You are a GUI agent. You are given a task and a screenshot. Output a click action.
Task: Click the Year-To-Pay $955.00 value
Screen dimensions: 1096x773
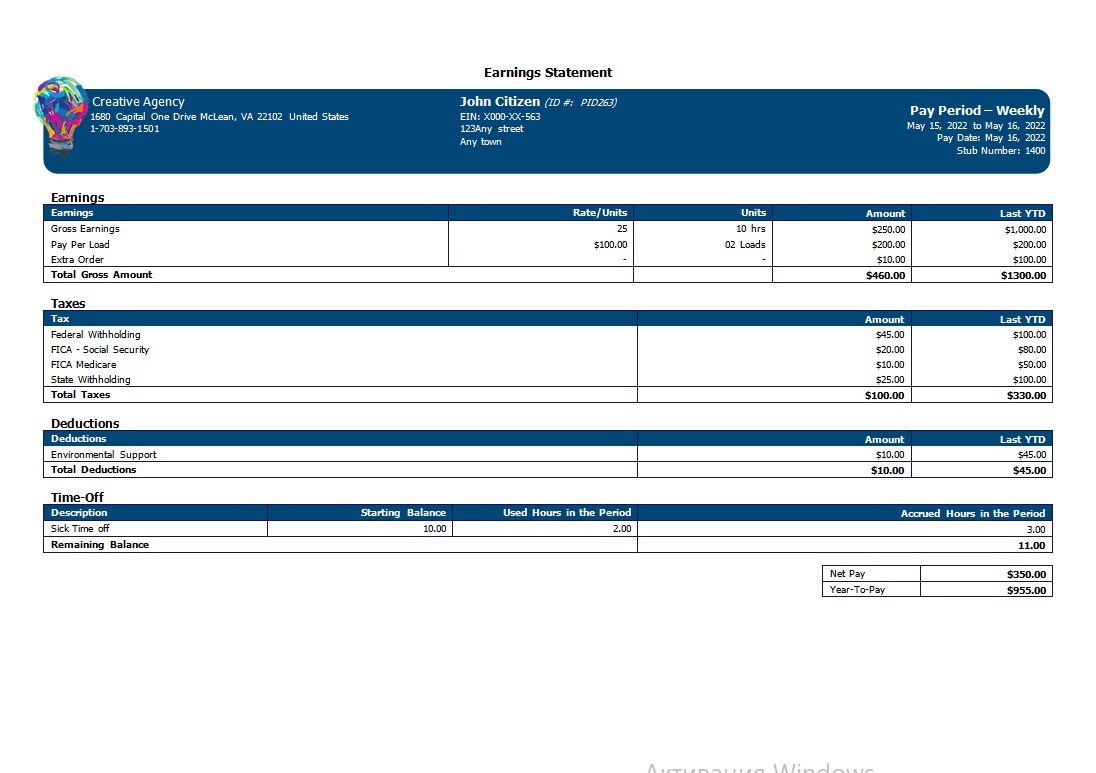(x=1026, y=591)
